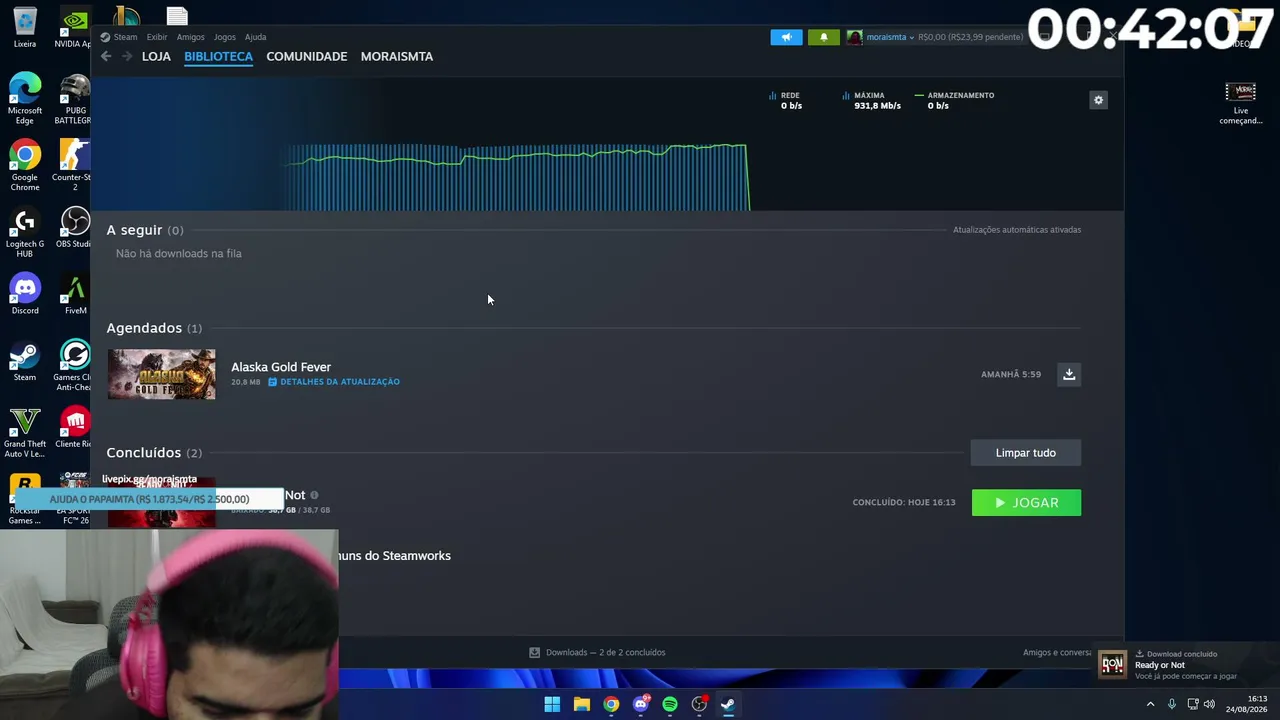Click the Downloads 2 de 2 concluídos status
Screen dimensions: 1280x720
click(597, 652)
